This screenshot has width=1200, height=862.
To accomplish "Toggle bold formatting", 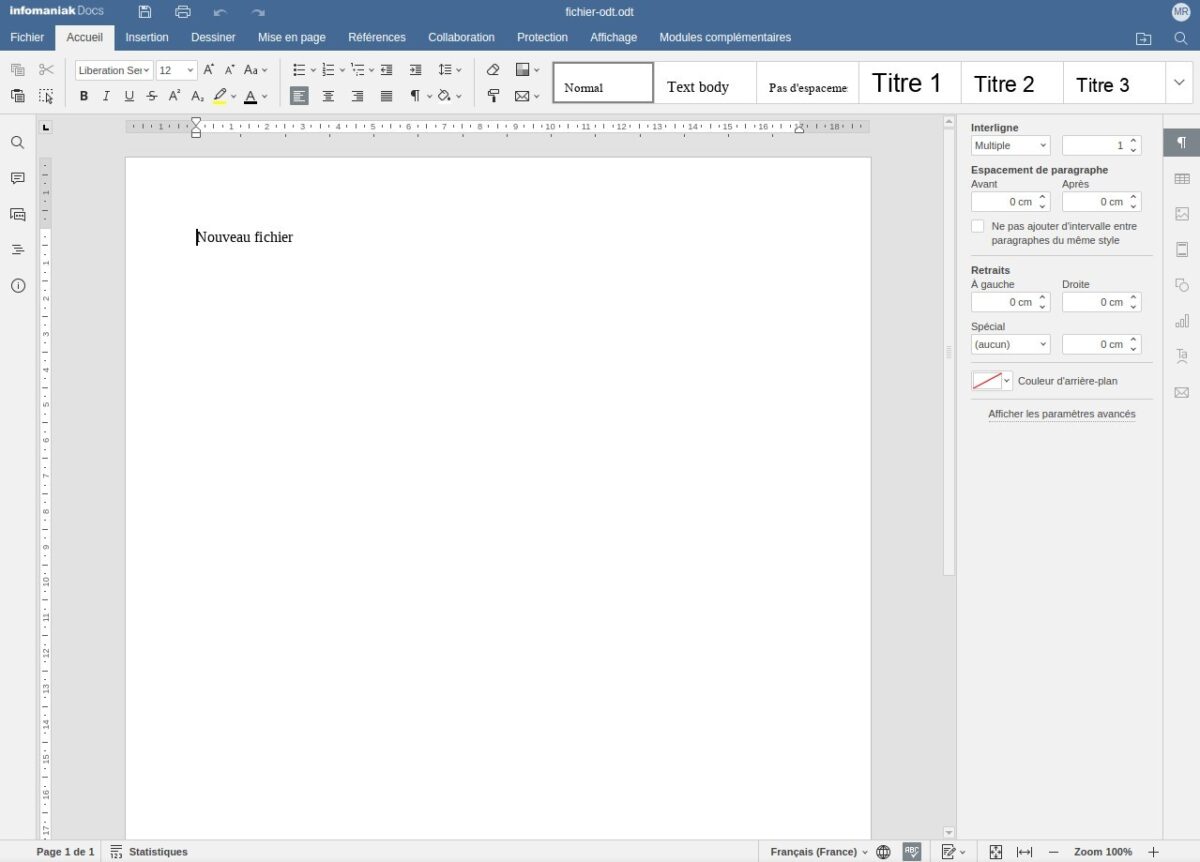I will click(83, 96).
